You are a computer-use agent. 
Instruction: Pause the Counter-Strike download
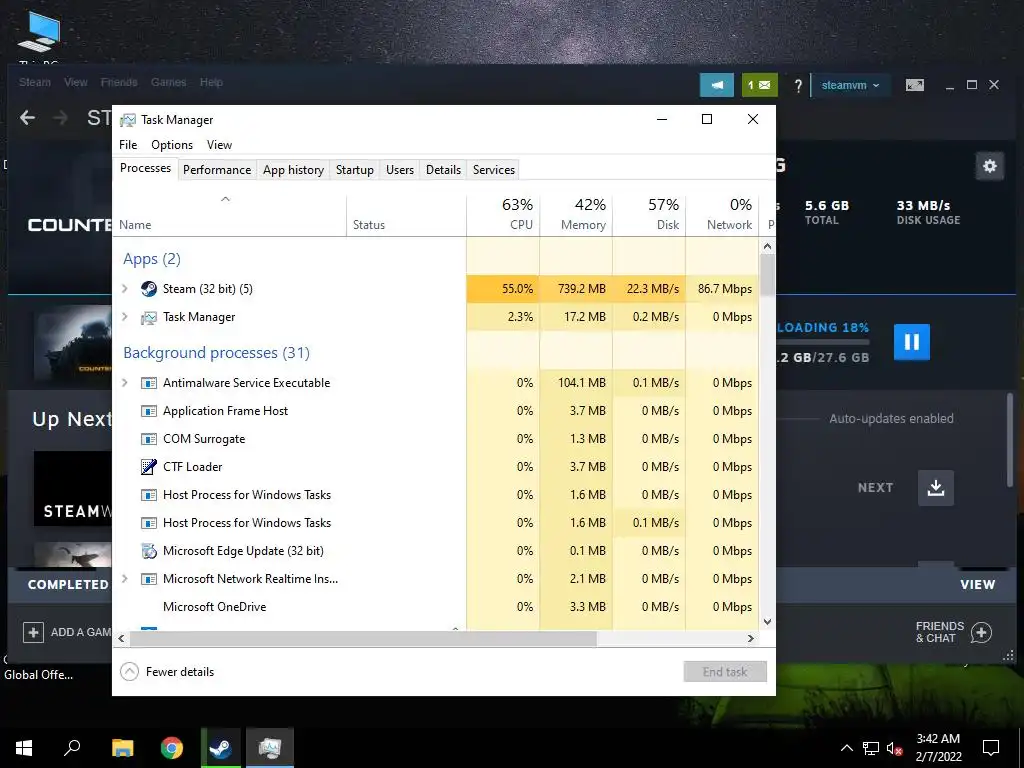click(x=912, y=342)
